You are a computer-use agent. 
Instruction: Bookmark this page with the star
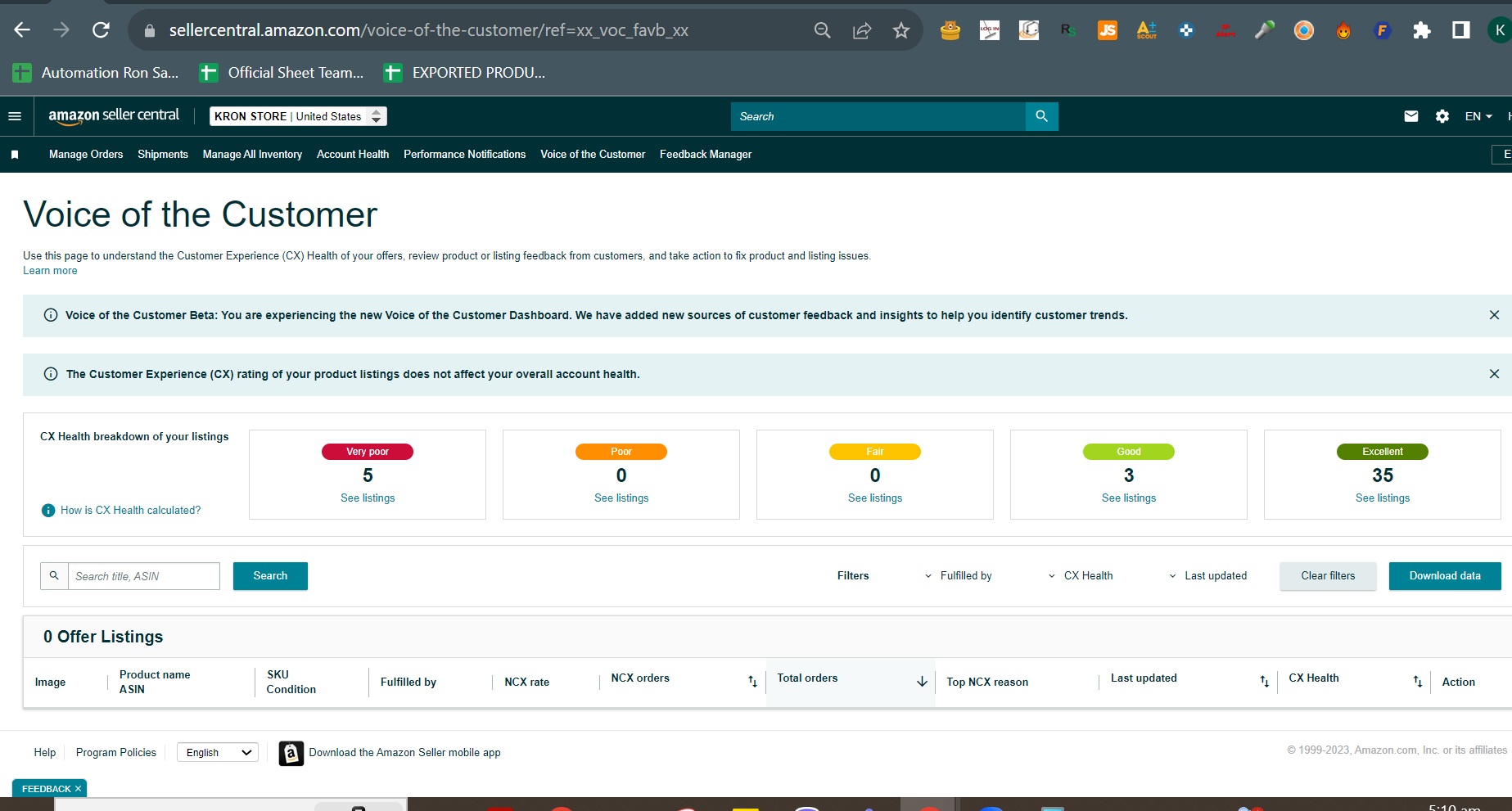point(901,30)
